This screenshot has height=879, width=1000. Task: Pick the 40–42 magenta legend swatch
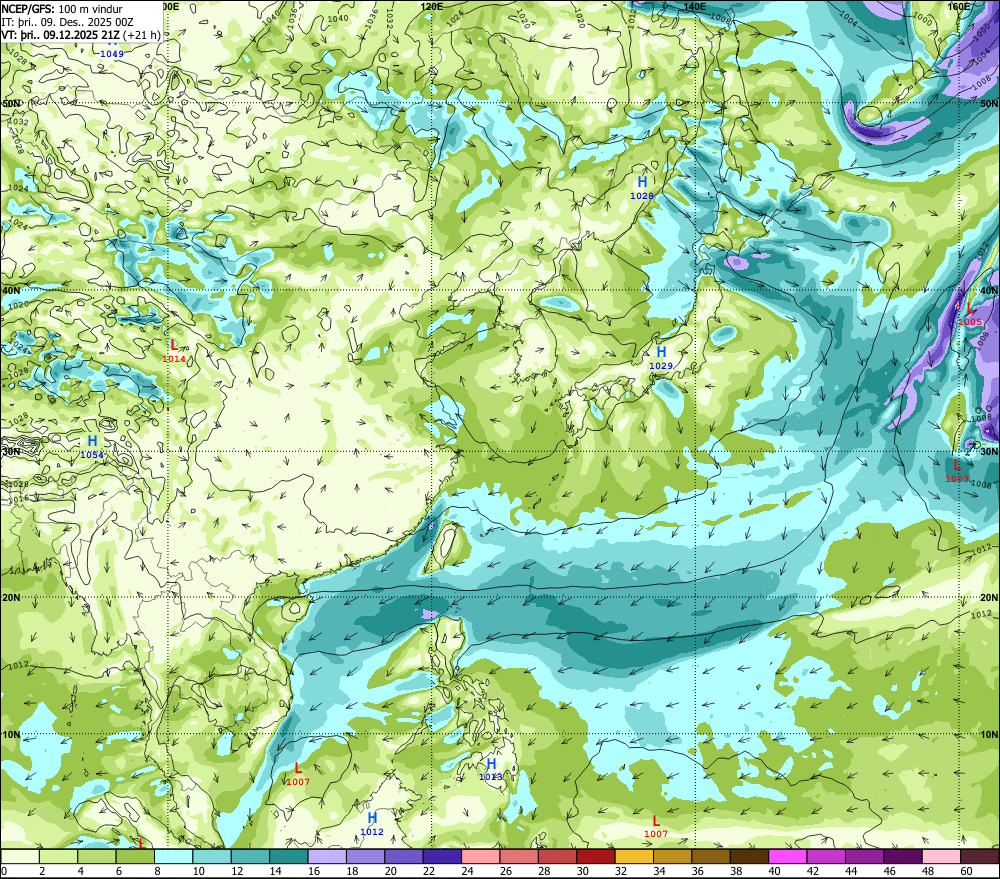(x=788, y=856)
